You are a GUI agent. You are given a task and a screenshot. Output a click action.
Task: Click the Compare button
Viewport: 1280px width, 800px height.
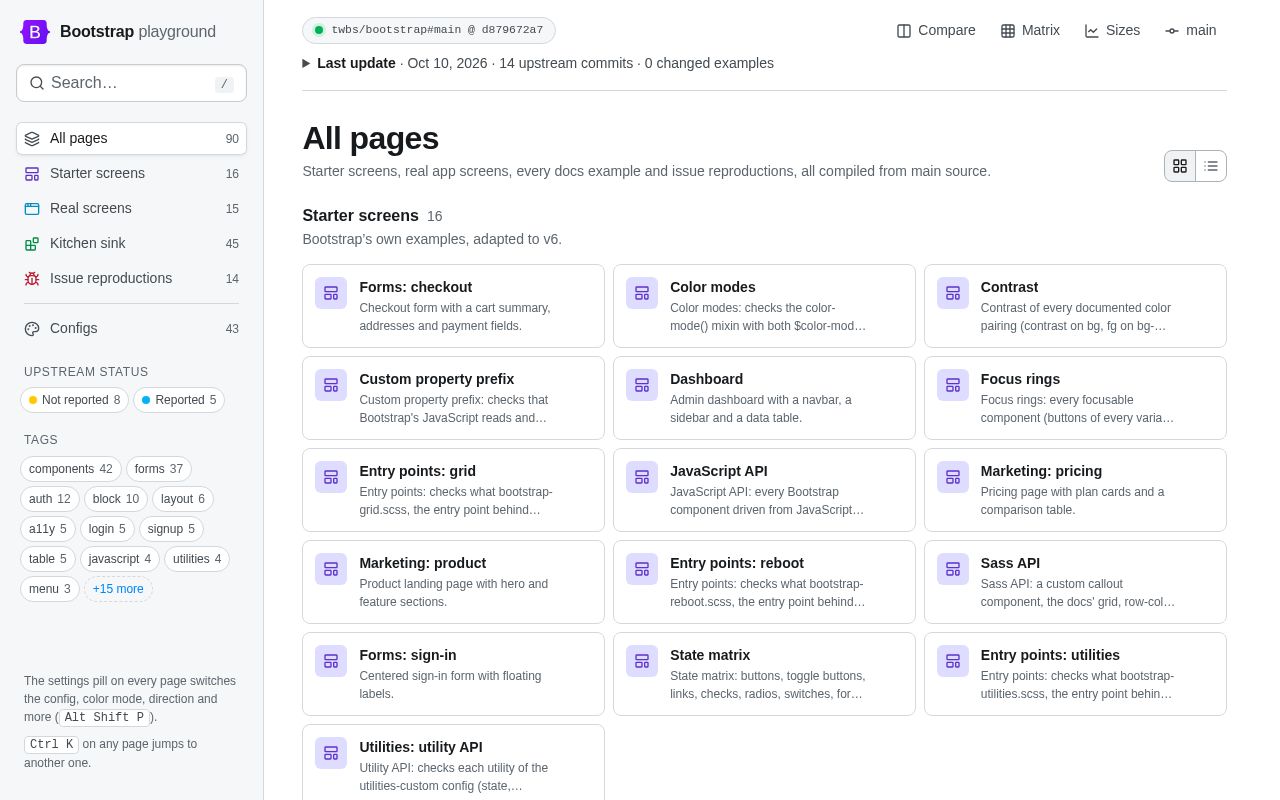tap(936, 31)
